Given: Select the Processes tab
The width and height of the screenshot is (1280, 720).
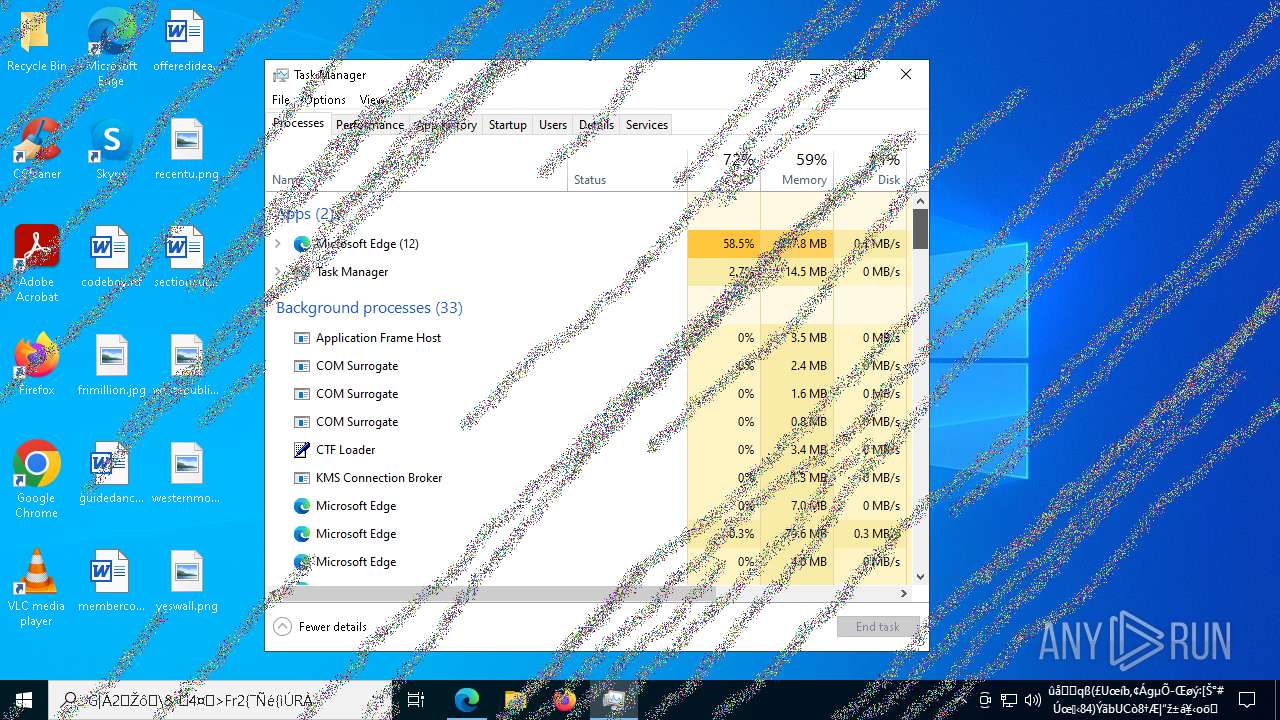Looking at the screenshot, I should coord(298,123).
